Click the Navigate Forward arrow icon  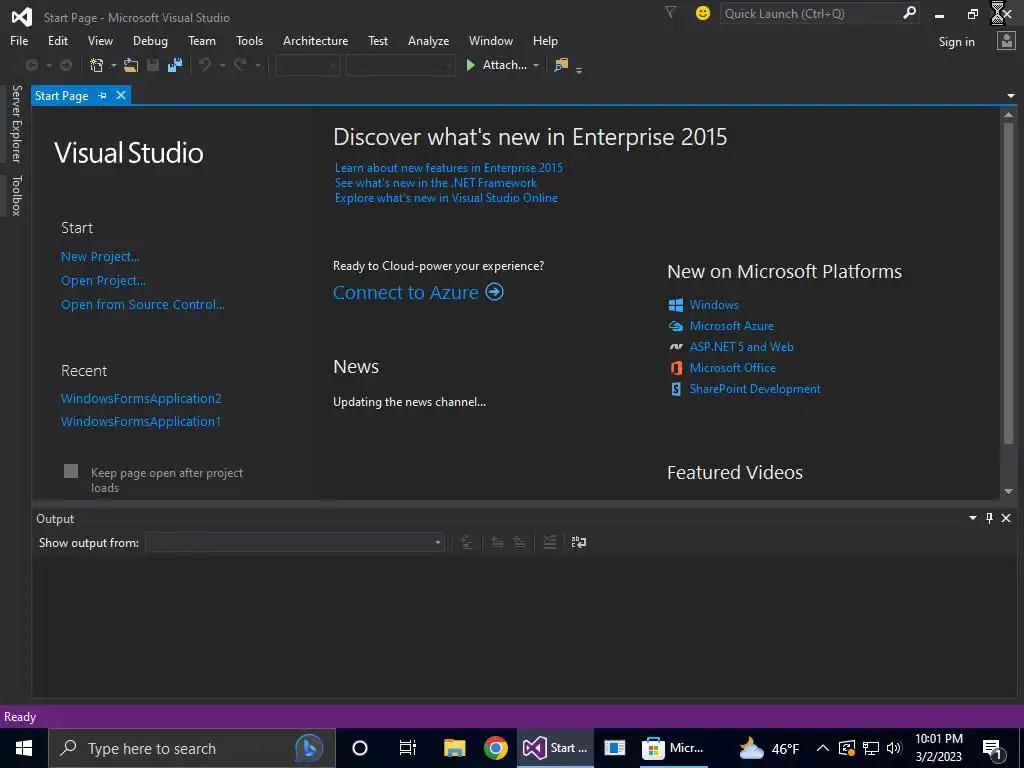click(x=66, y=65)
